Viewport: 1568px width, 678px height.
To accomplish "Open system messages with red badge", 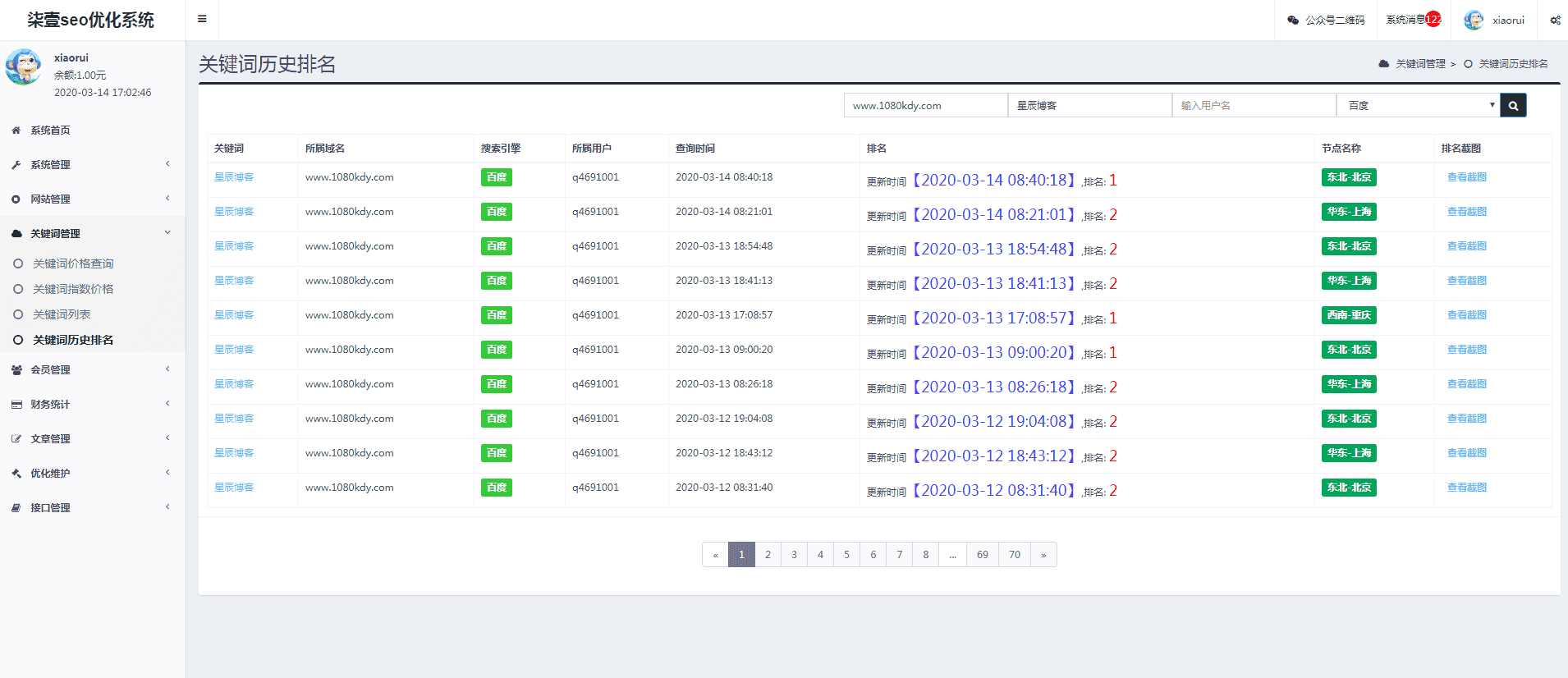I will click(x=1413, y=20).
